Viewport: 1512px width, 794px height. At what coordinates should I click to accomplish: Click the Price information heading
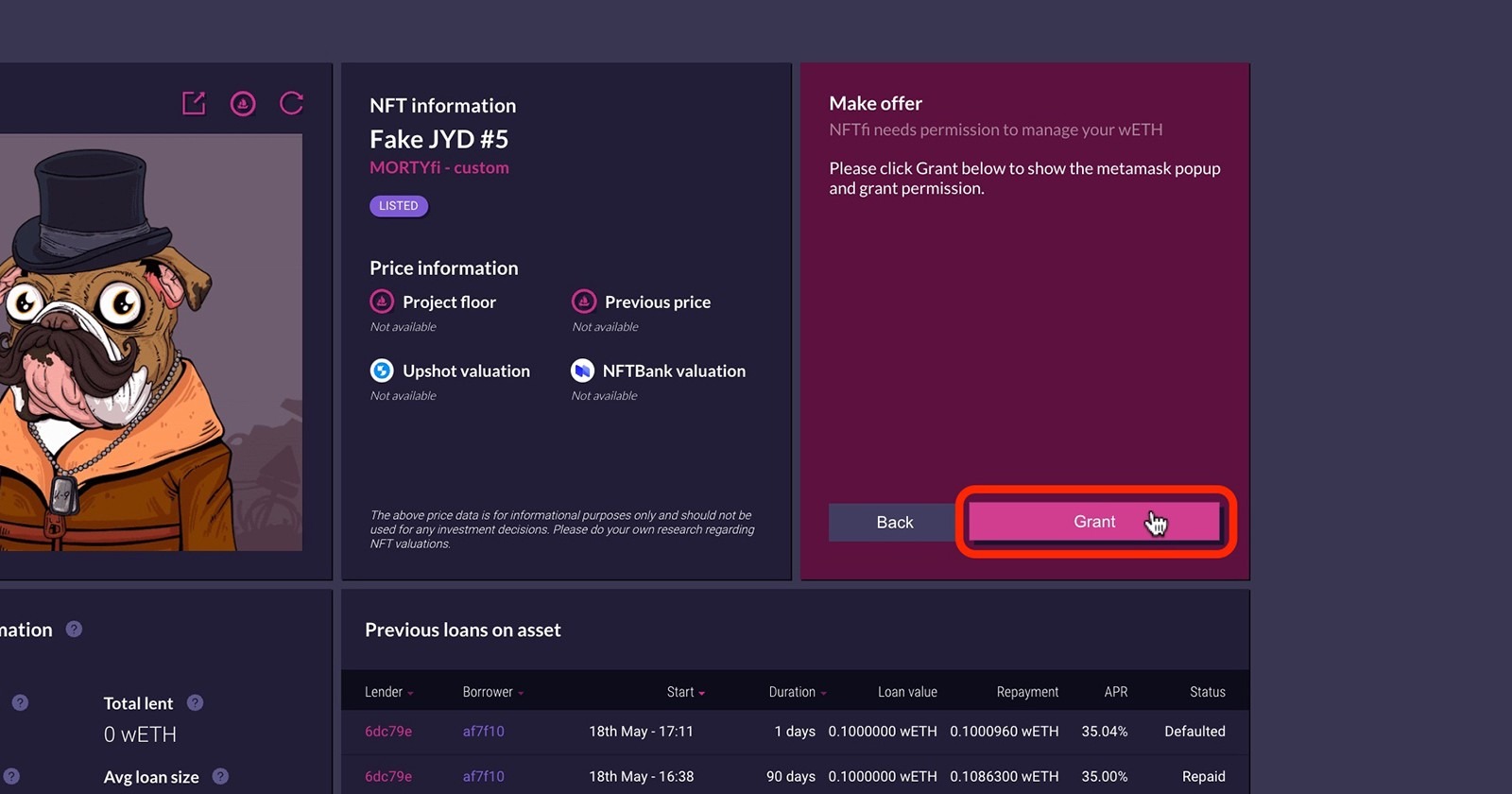pos(444,268)
